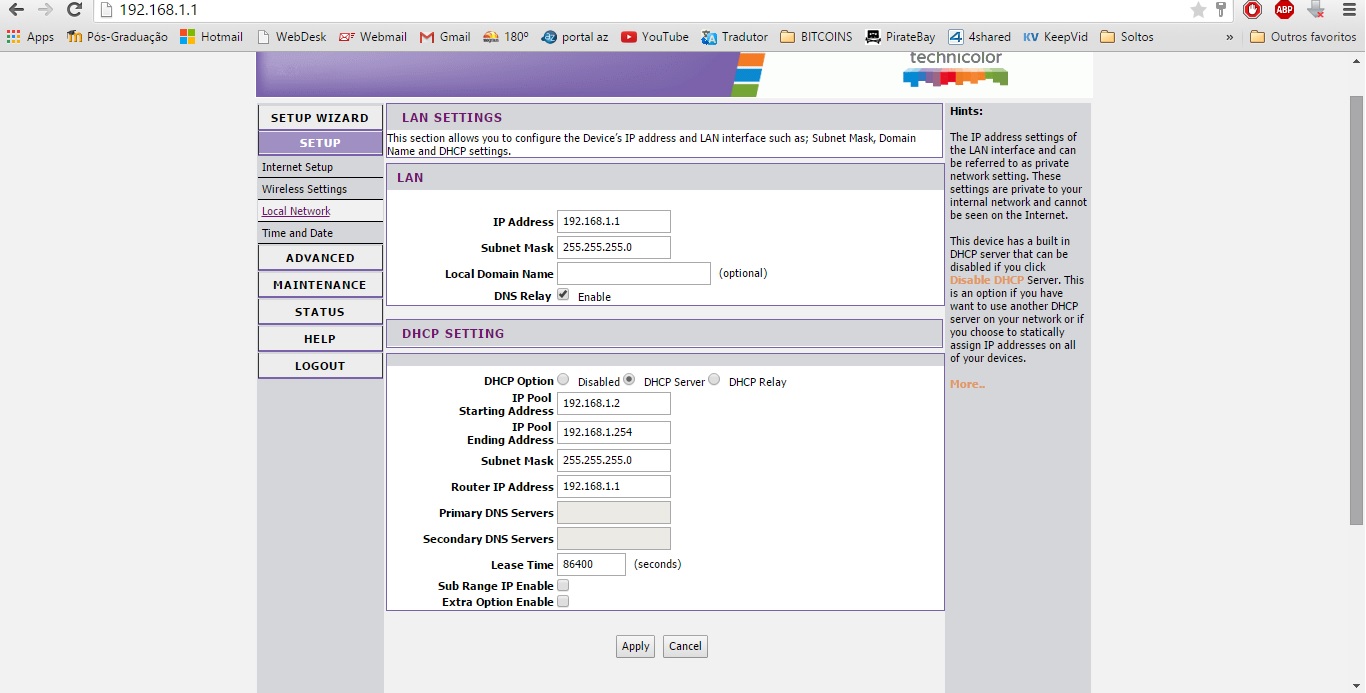Screen dimensions: 1366x693
Task: Open the Hotmail bookmark
Action: (211, 37)
